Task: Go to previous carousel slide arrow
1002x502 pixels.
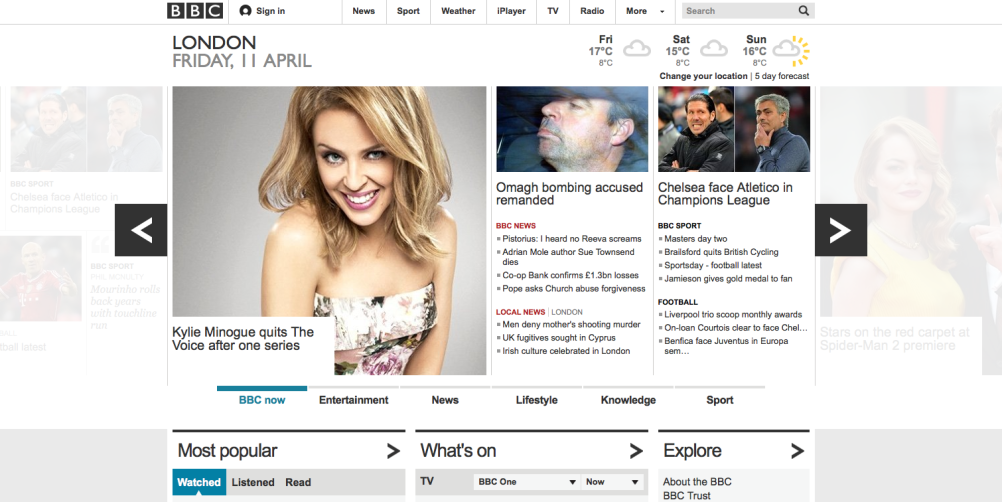Action: pos(141,230)
